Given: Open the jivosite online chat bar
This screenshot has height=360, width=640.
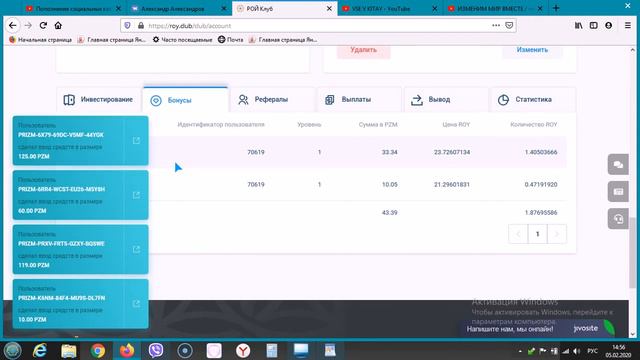Looking at the screenshot, I should pyautogui.click(x=539, y=328).
